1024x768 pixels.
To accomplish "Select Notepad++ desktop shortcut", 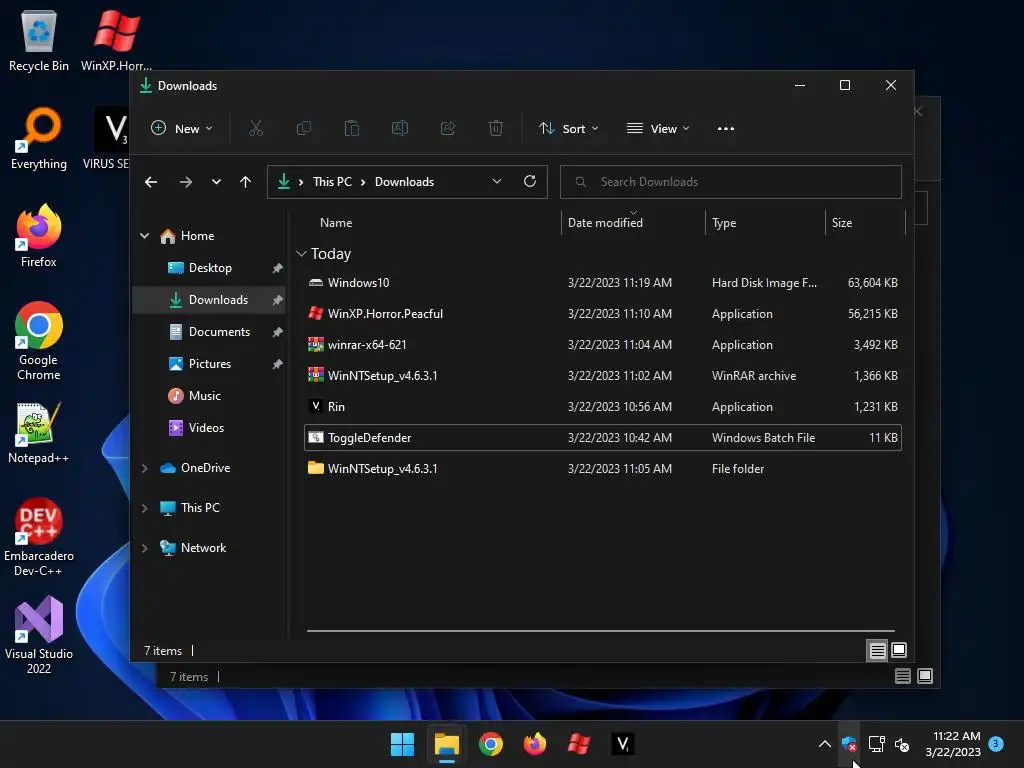I will coord(39,432).
